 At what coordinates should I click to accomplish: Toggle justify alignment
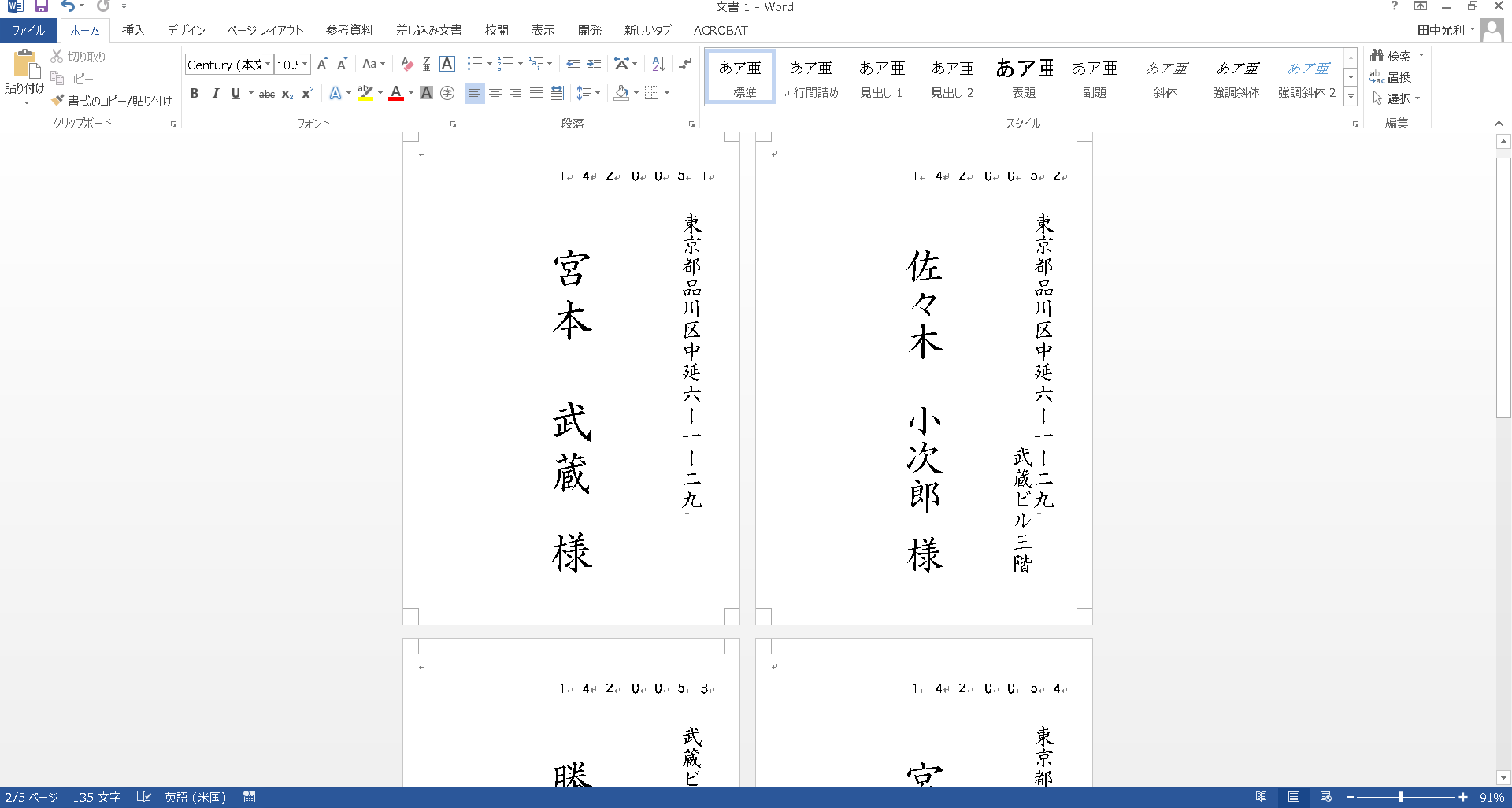(x=536, y=93)
